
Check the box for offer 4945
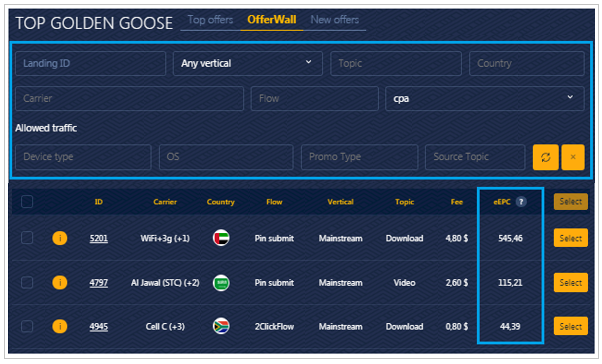(x=27, y=326)
